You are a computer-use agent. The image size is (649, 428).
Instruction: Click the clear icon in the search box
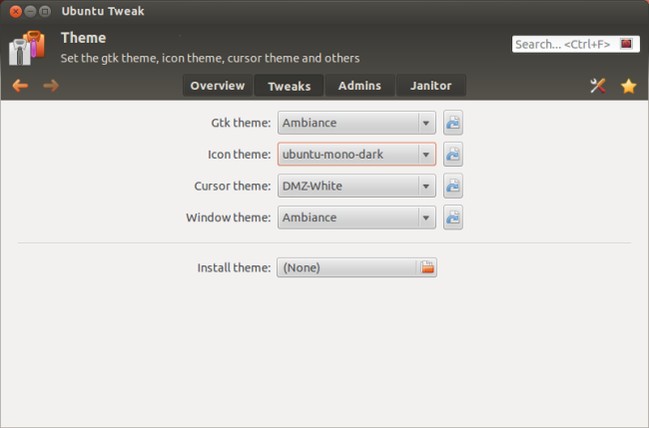point(626,43)
